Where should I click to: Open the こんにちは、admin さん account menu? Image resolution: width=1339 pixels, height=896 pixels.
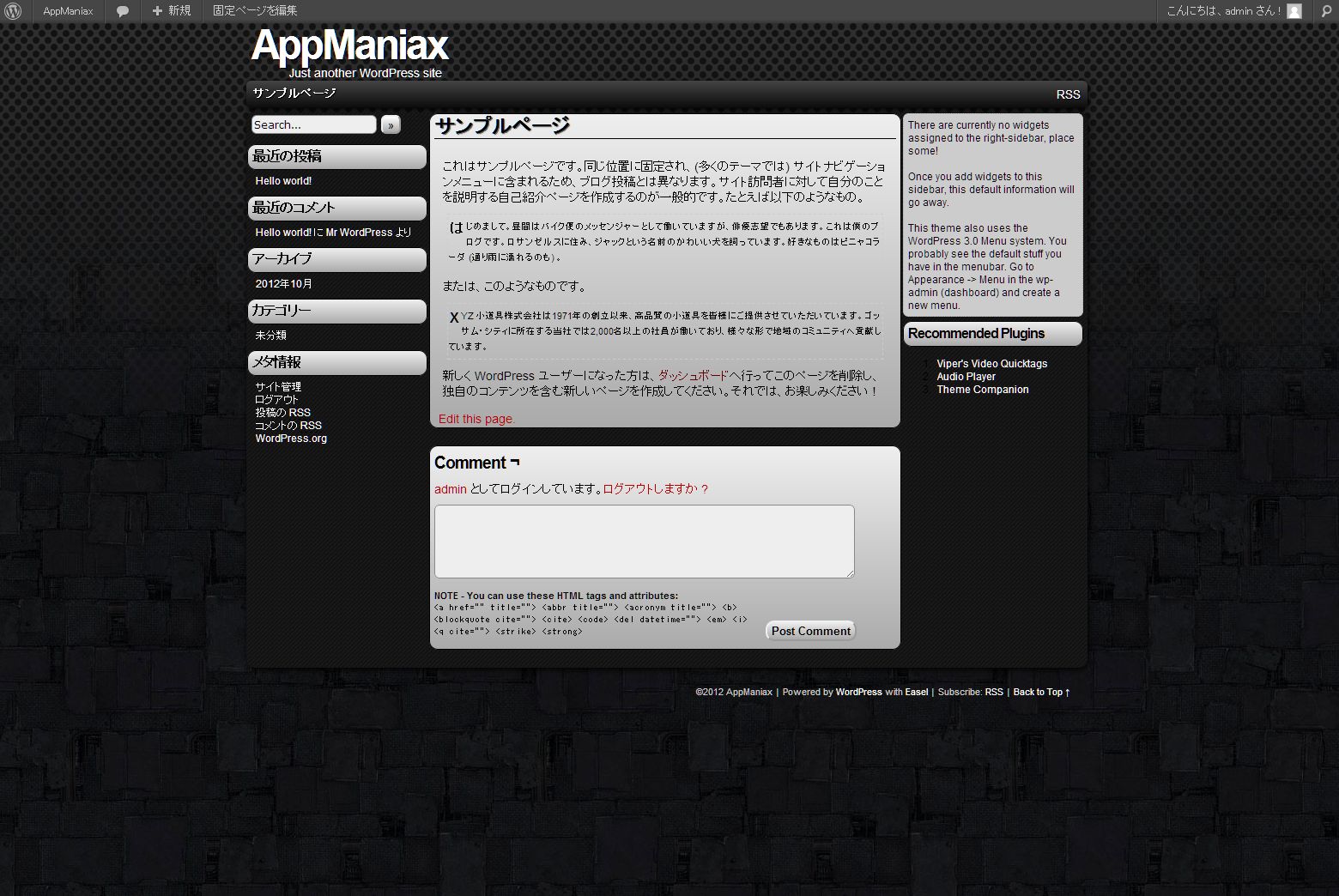[1234, 11]
